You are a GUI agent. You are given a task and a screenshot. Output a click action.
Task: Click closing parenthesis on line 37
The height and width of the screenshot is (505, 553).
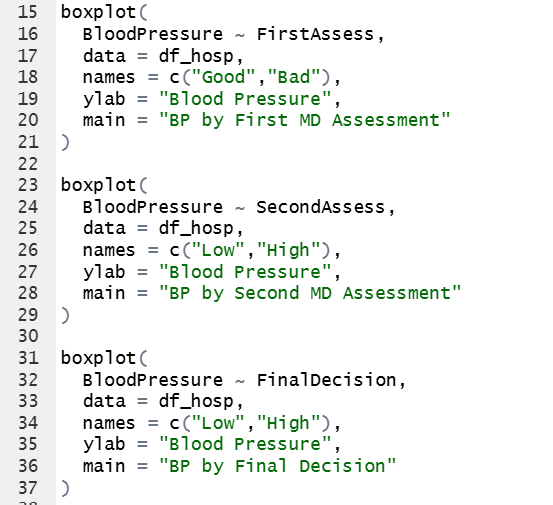(65, 488)
